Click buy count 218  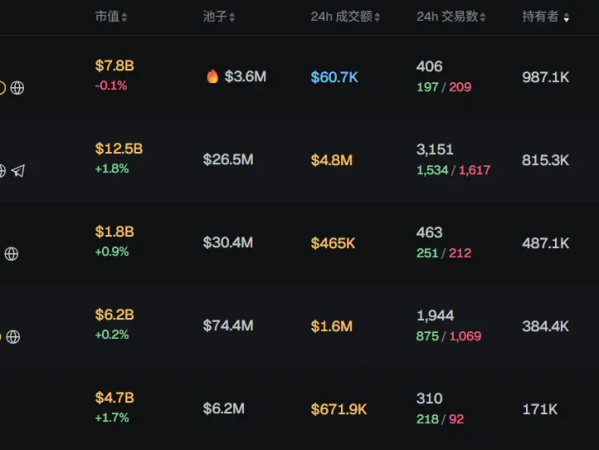[427, 419]
